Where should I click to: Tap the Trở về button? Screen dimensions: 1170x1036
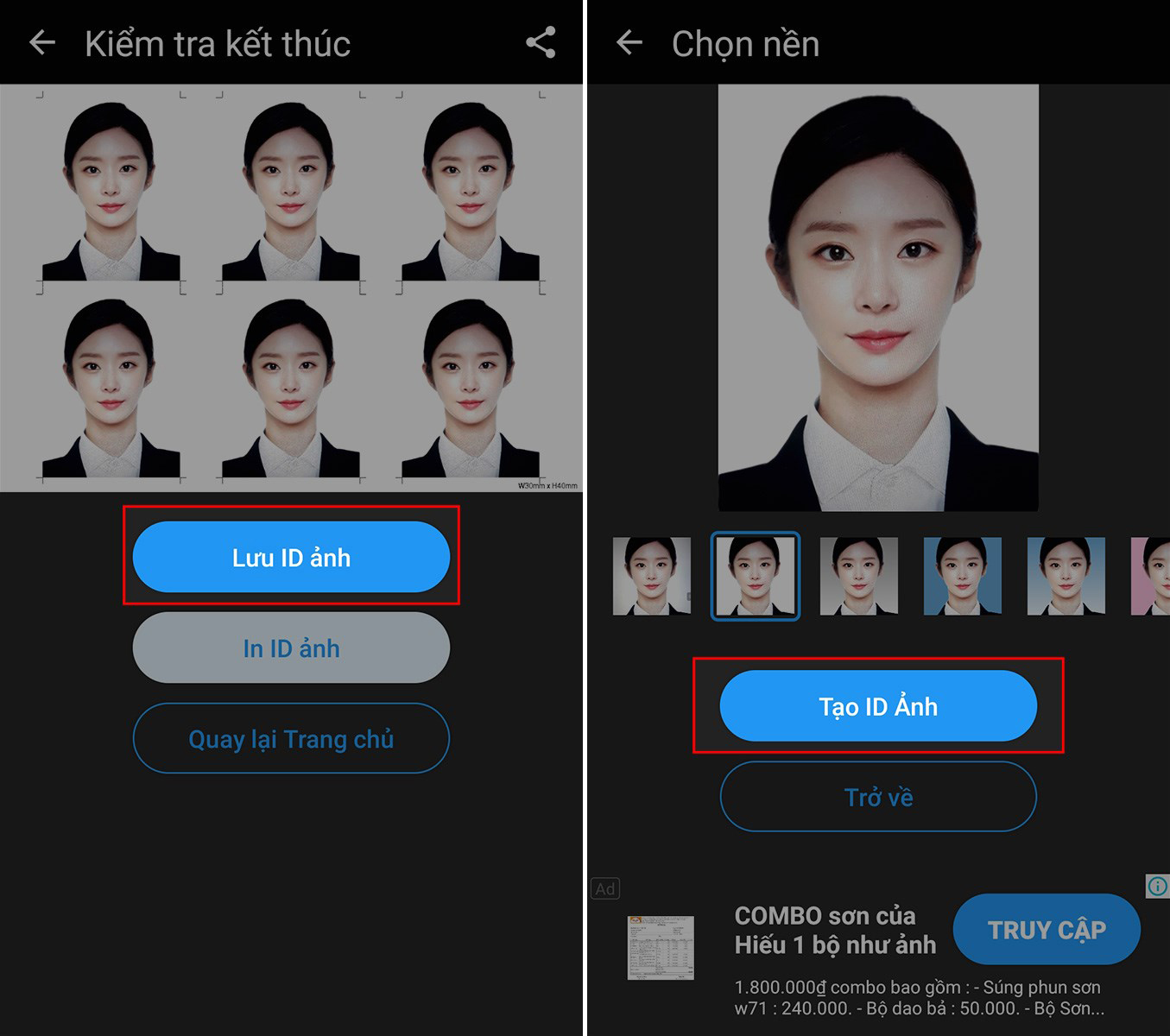click(878, 797)
